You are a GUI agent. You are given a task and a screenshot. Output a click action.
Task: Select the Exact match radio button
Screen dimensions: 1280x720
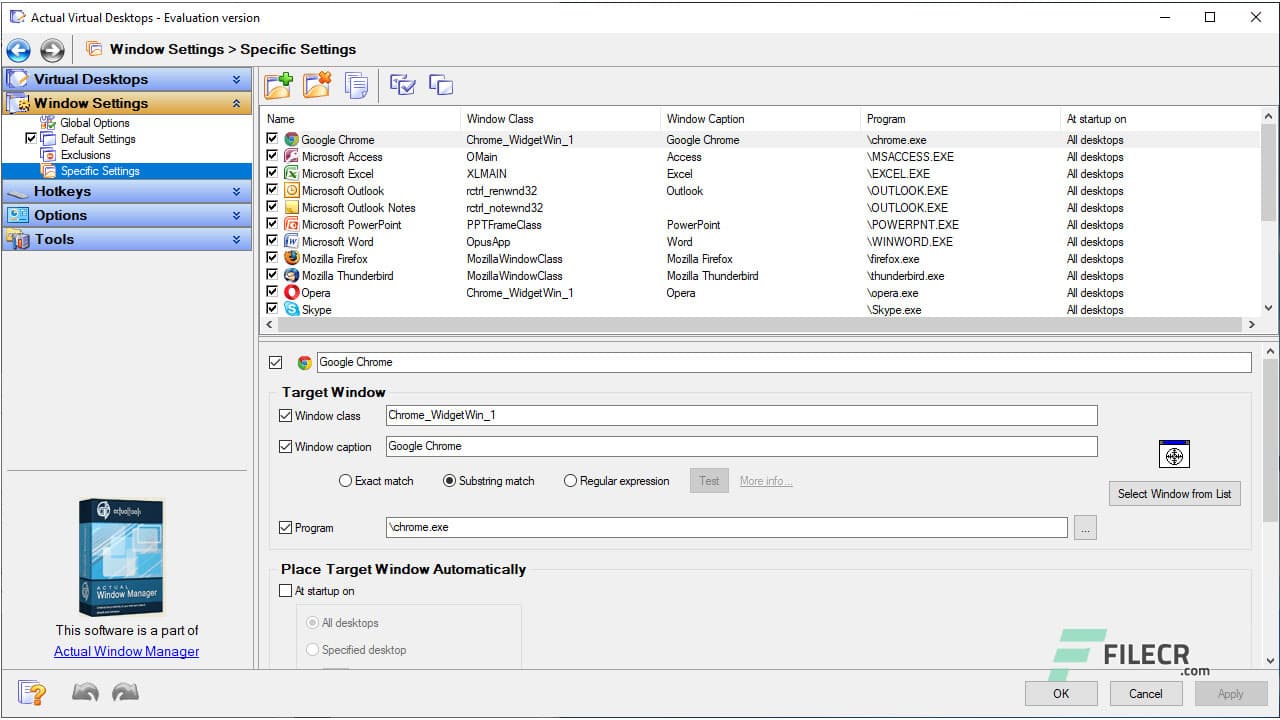tap(346, 481)
